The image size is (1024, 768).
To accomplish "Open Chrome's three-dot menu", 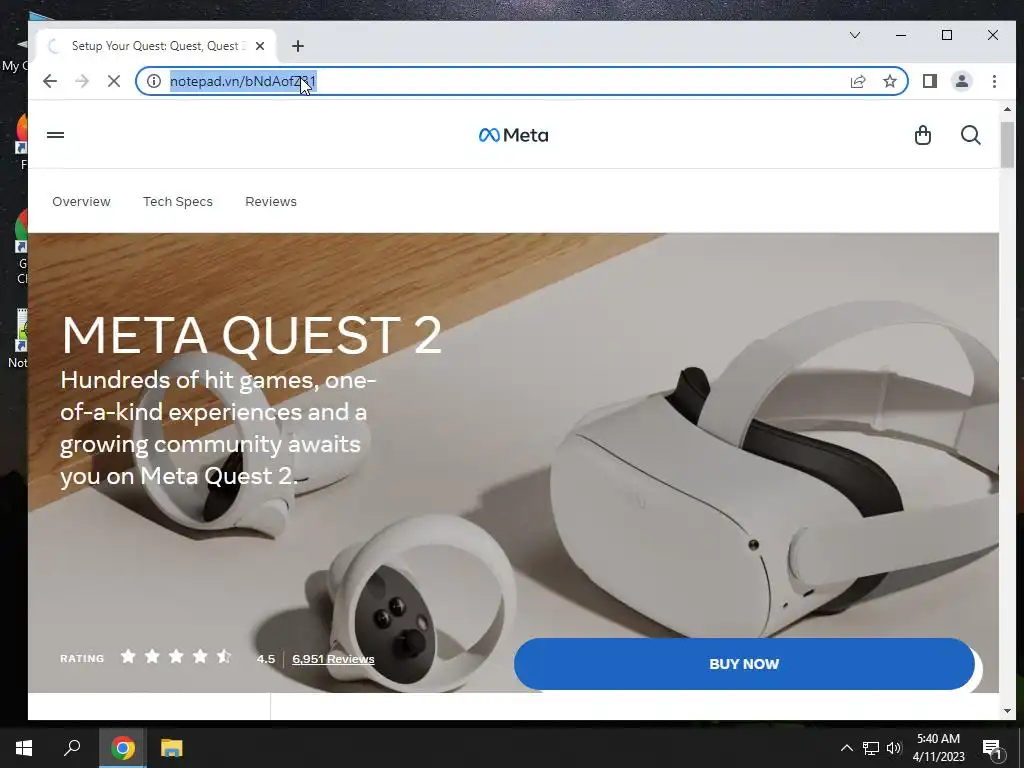I will 994,81.
